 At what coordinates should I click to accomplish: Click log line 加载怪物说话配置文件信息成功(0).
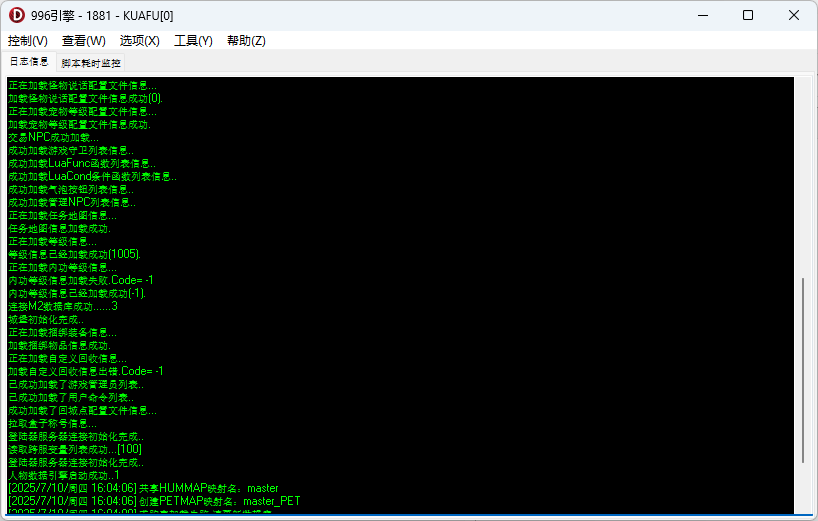click(86, 99)
